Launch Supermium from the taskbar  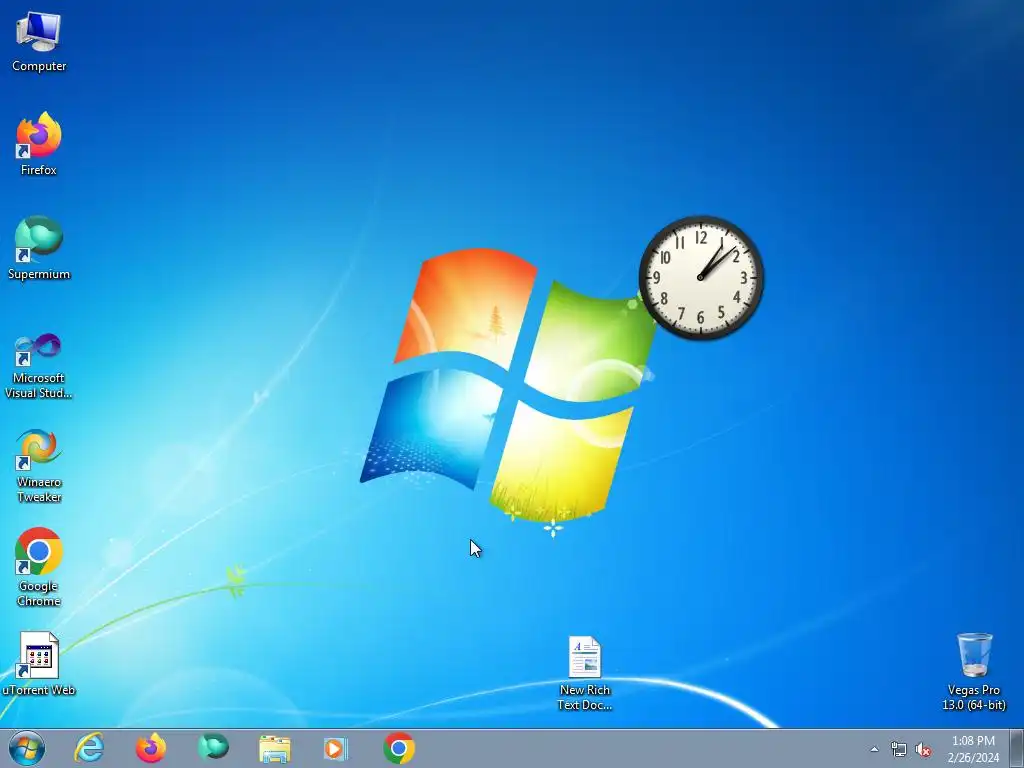coord(213,748)
